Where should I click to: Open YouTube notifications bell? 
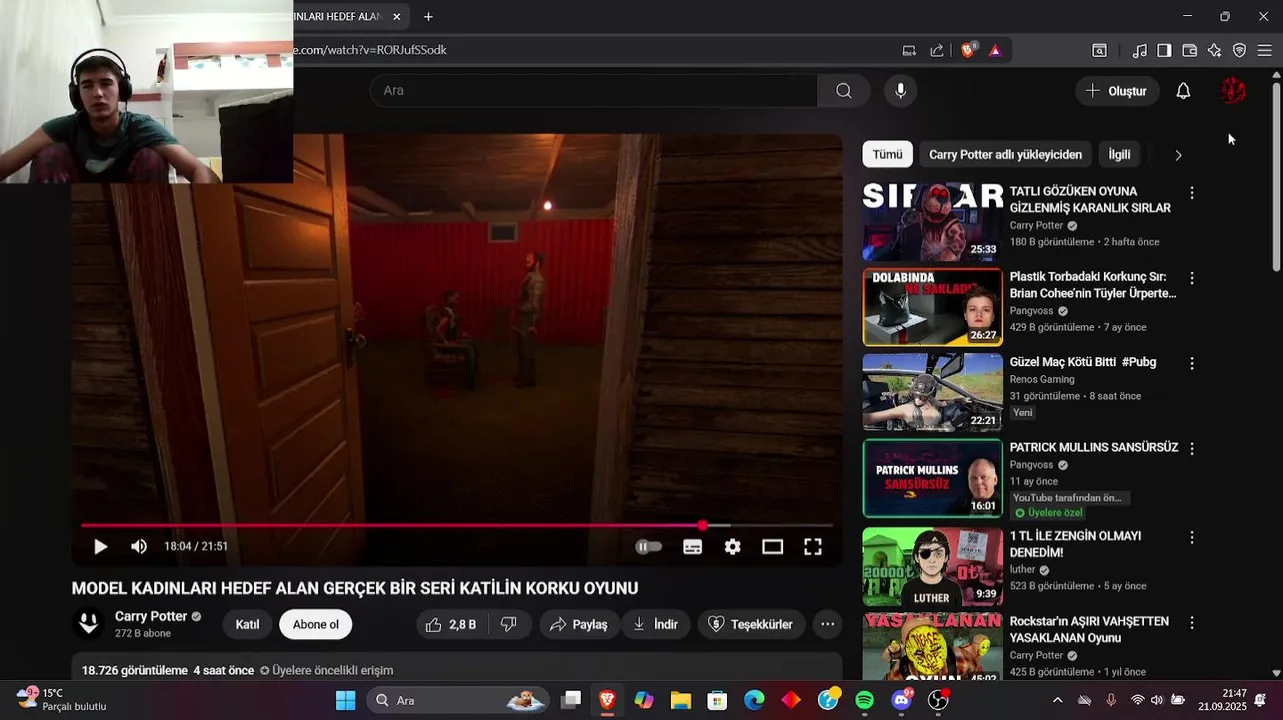[x=1183, y=91]
